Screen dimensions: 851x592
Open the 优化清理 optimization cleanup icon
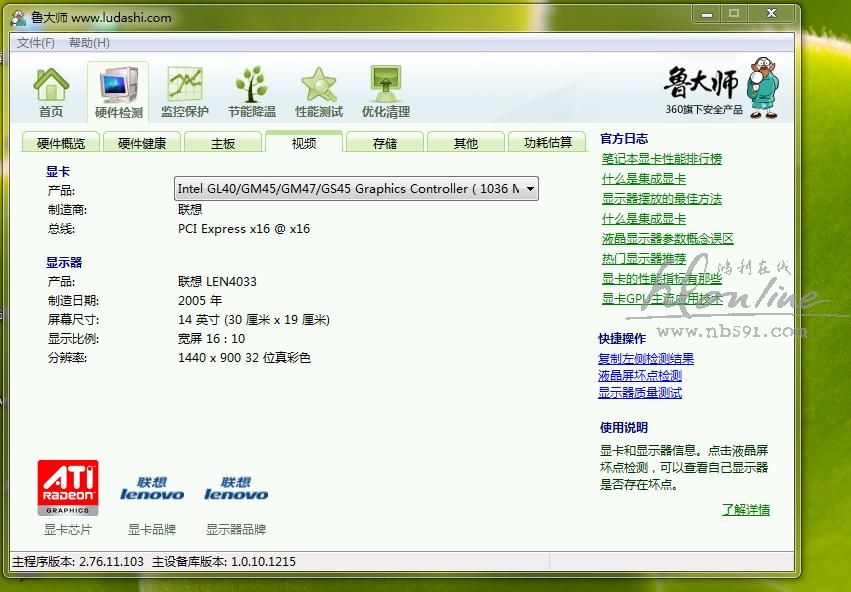click(386, 92)
